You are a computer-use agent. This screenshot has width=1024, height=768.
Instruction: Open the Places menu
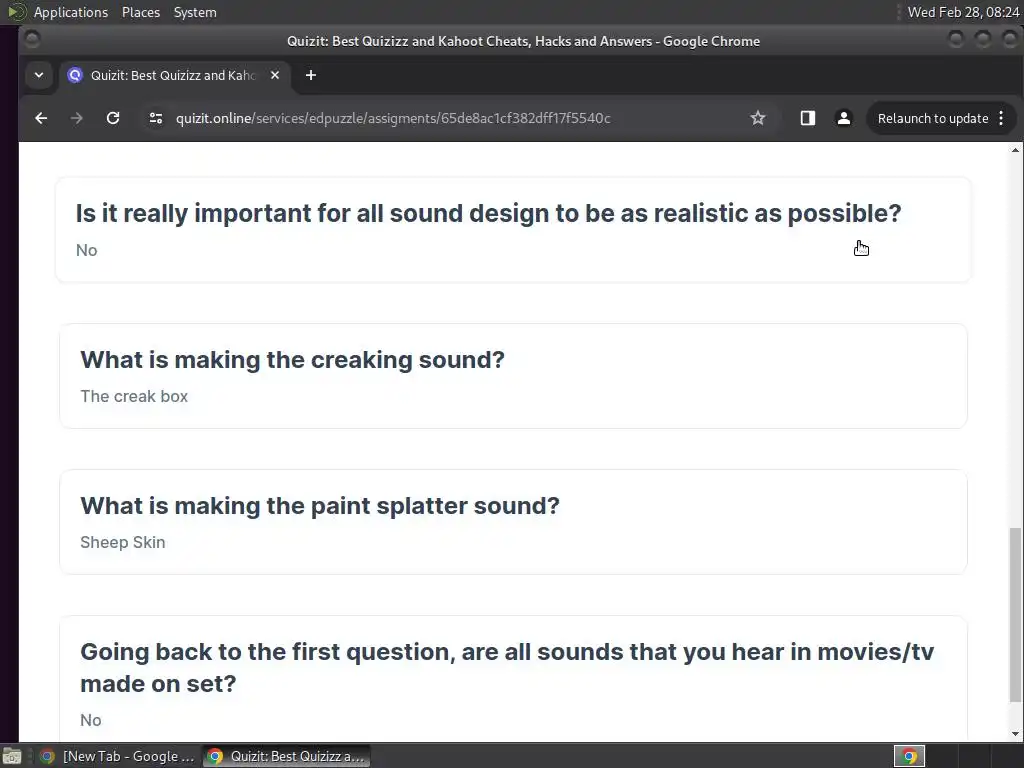(x=141, y=12)
